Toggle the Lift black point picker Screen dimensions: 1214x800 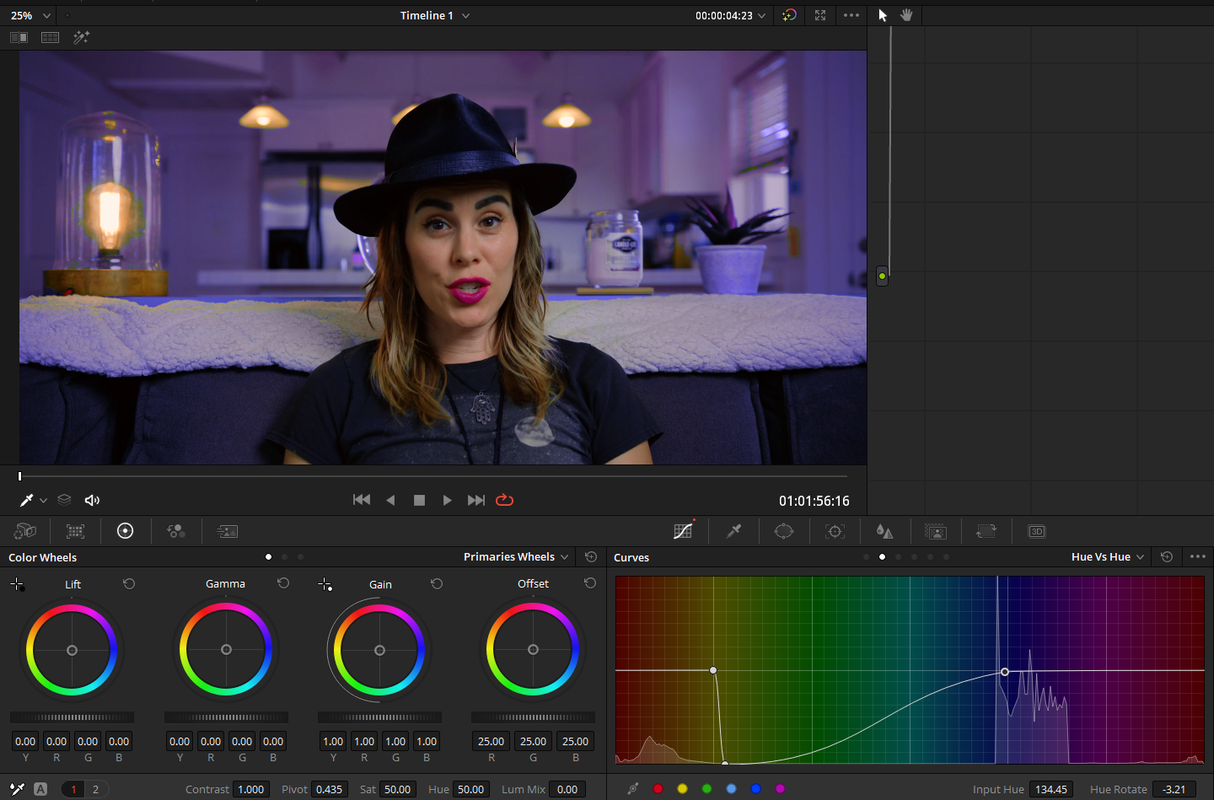(17, 584)
